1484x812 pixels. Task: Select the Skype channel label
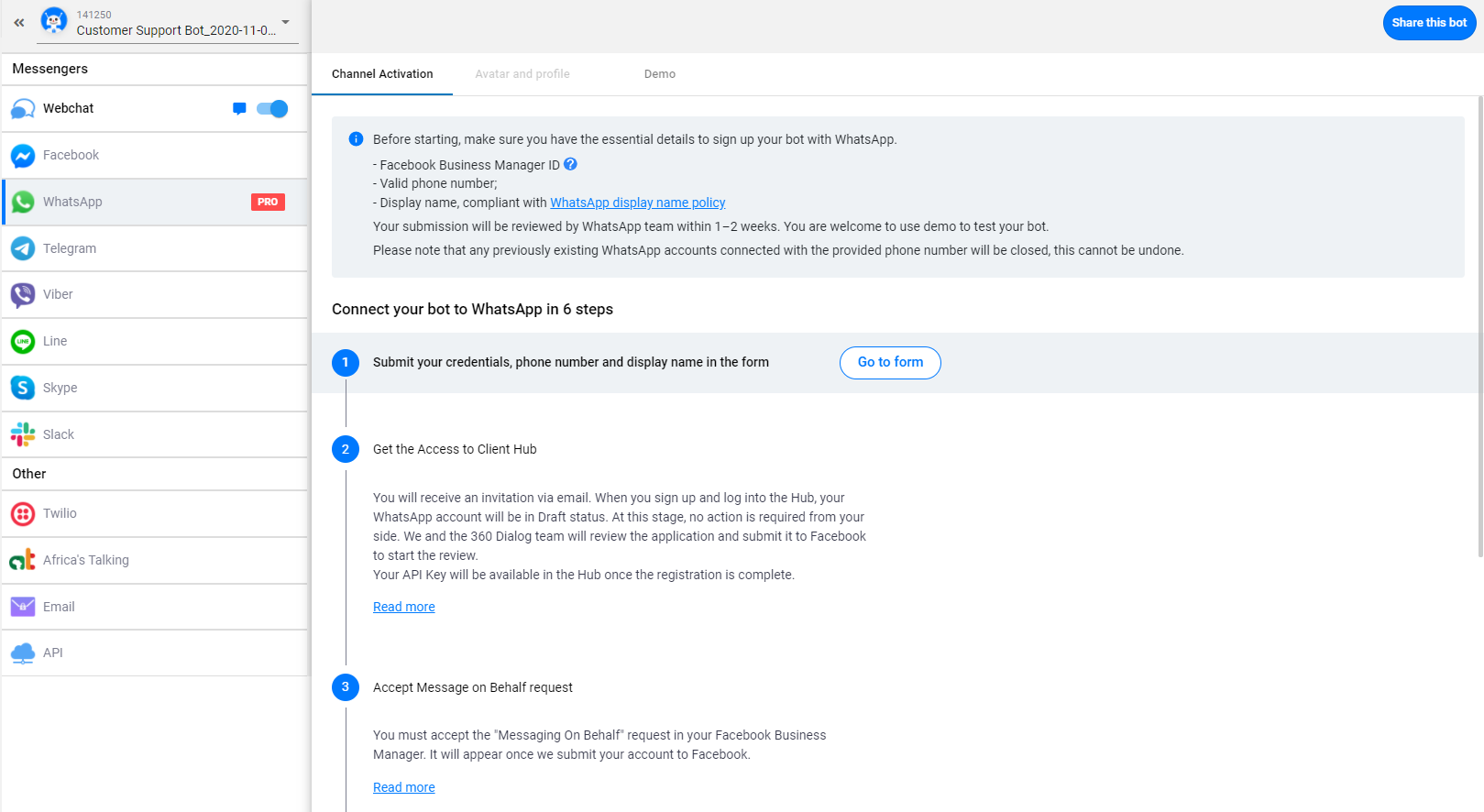coord(60,388)
